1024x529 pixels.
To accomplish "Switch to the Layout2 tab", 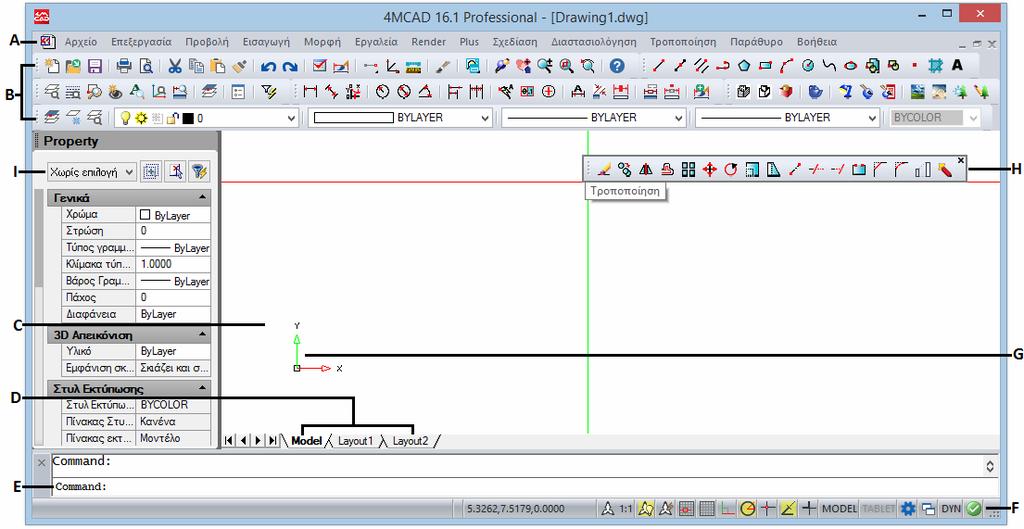I will (x=410, y=441).
